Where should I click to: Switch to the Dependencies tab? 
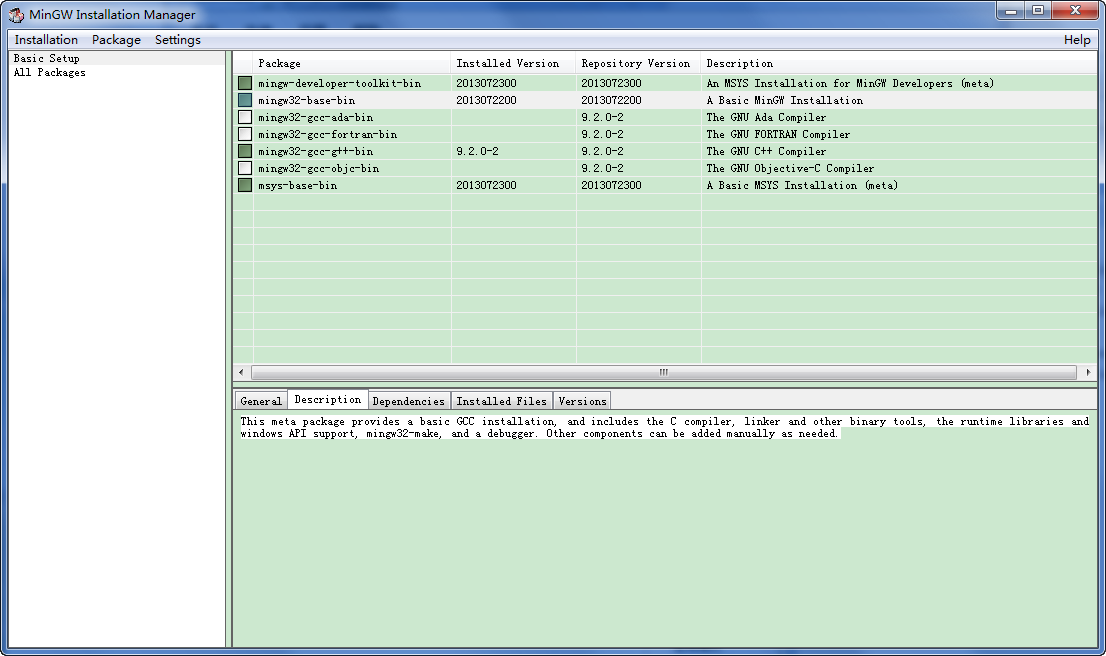coord(408,401)
